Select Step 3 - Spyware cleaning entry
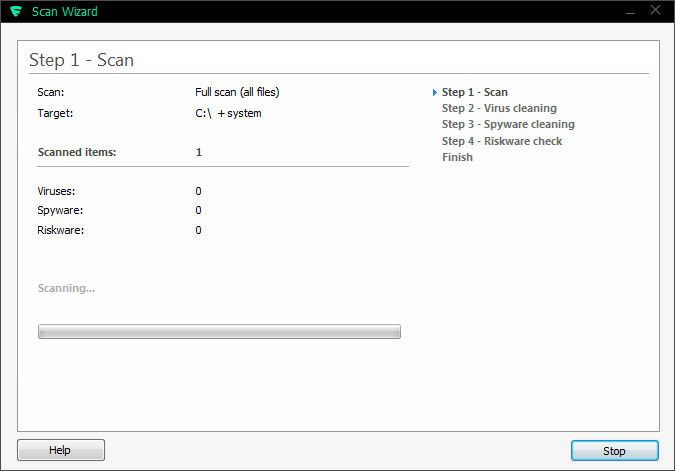The image size is (675, 471). click(508, 124)
